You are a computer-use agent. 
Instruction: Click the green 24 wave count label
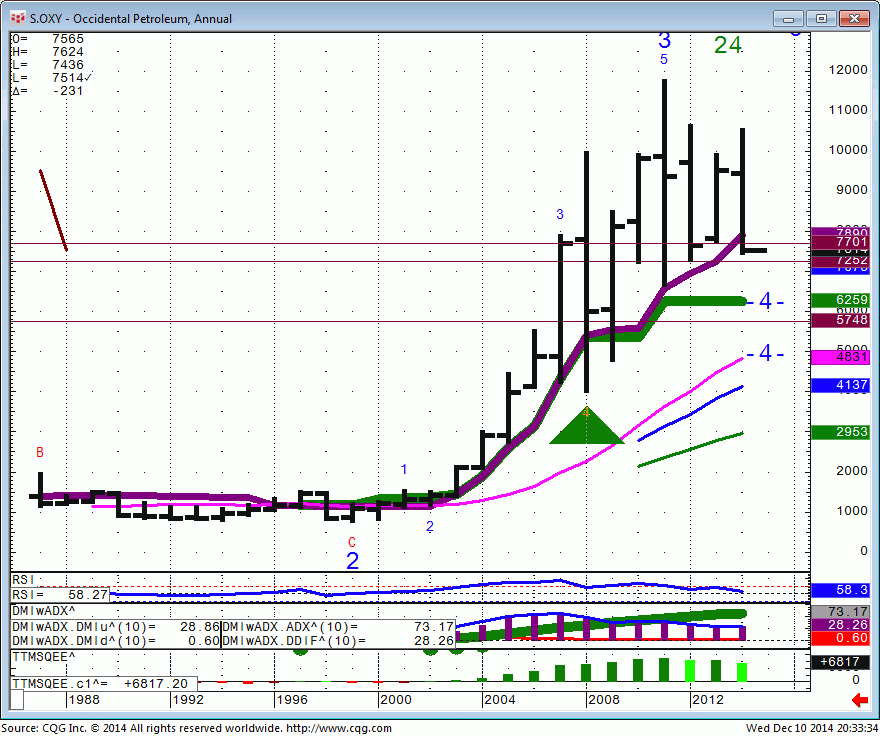click(728, 45)
